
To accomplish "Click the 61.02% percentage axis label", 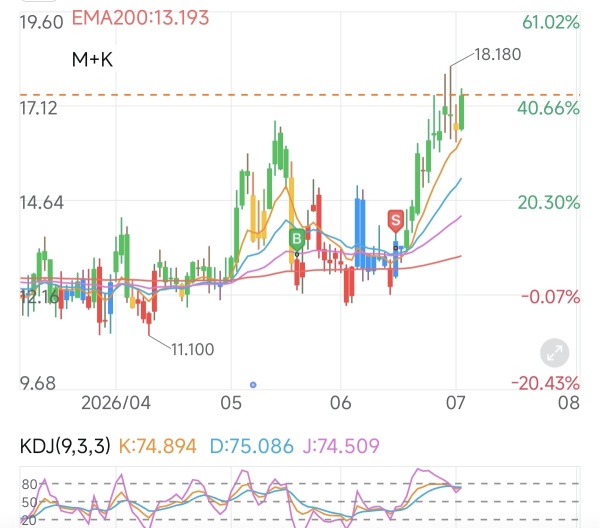I will [x=551, y=22].
